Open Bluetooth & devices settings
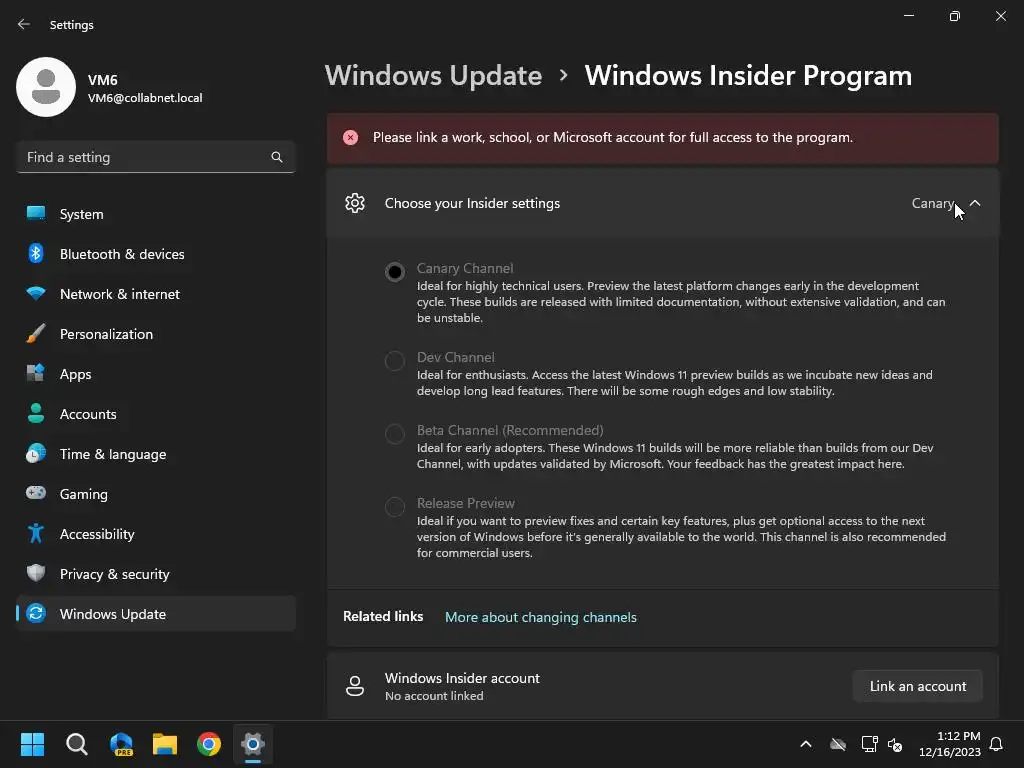The width and height of the screenshot is (1024, 768). (x=155, y=254)
